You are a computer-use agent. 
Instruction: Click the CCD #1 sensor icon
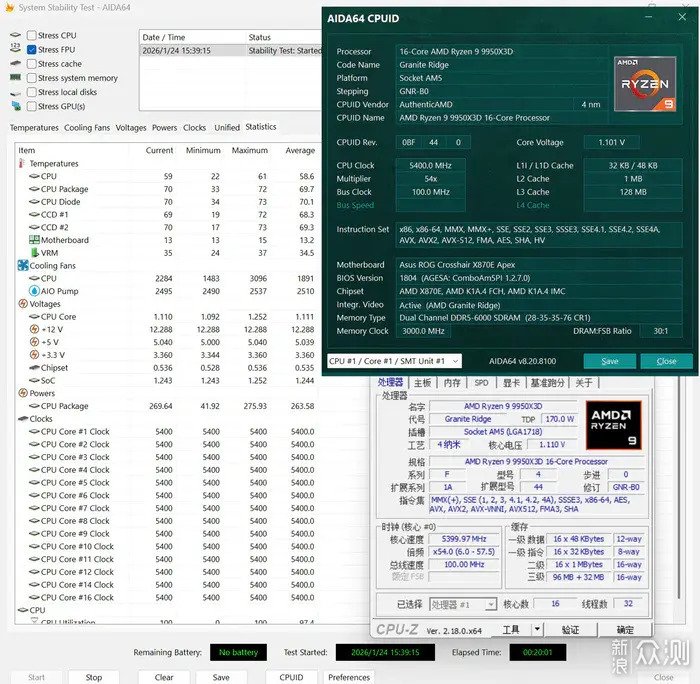34,214
